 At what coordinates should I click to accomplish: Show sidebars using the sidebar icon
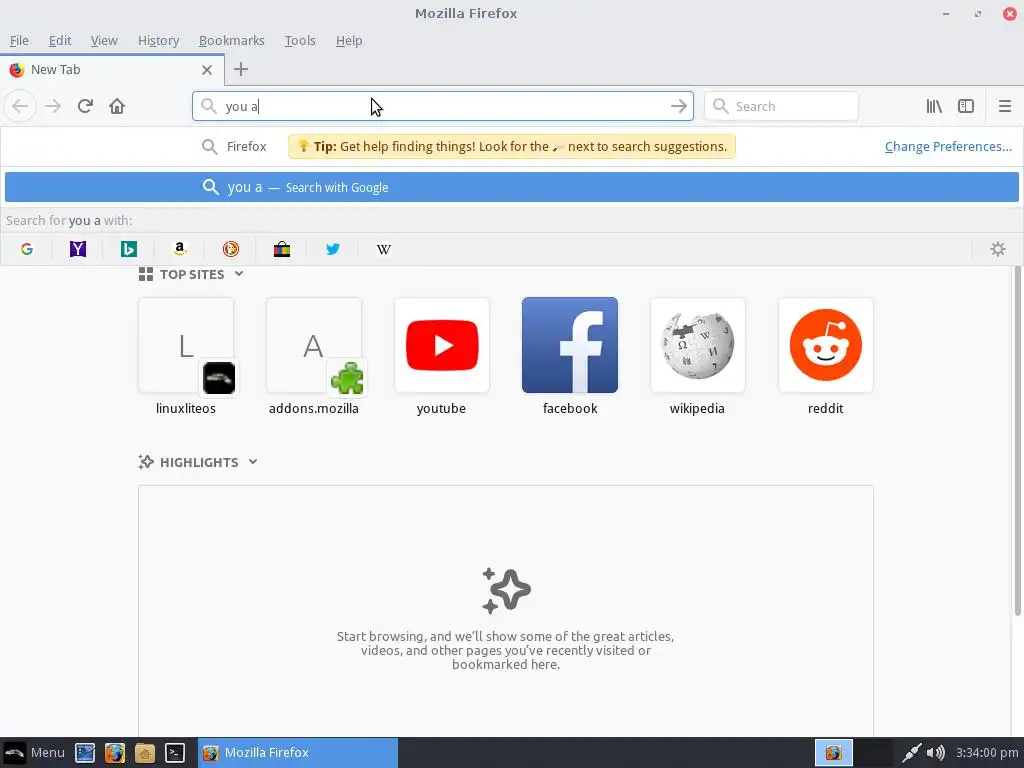coord(966,106)
